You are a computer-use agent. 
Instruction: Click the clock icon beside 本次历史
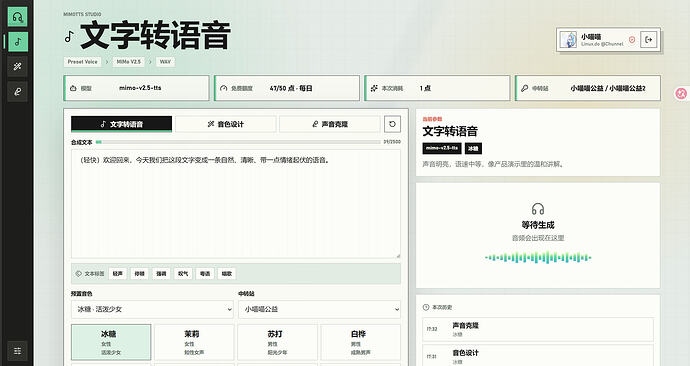tap(426, 307)
